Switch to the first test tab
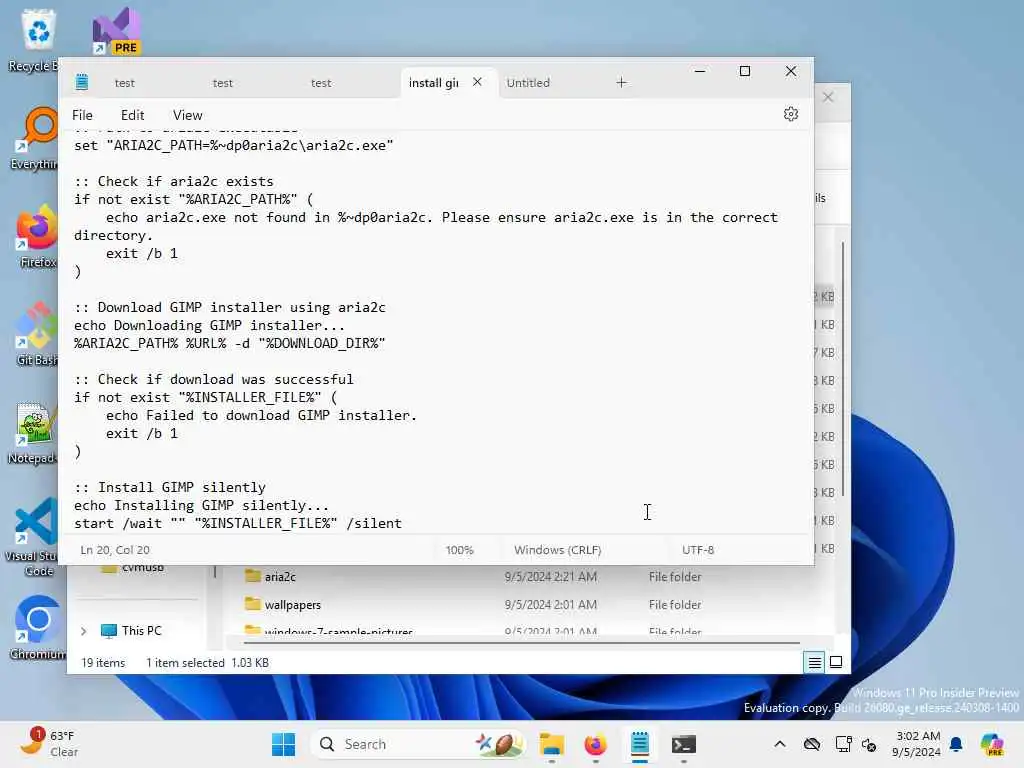Viewport: 1024px width, 768px height. point(125,83)
